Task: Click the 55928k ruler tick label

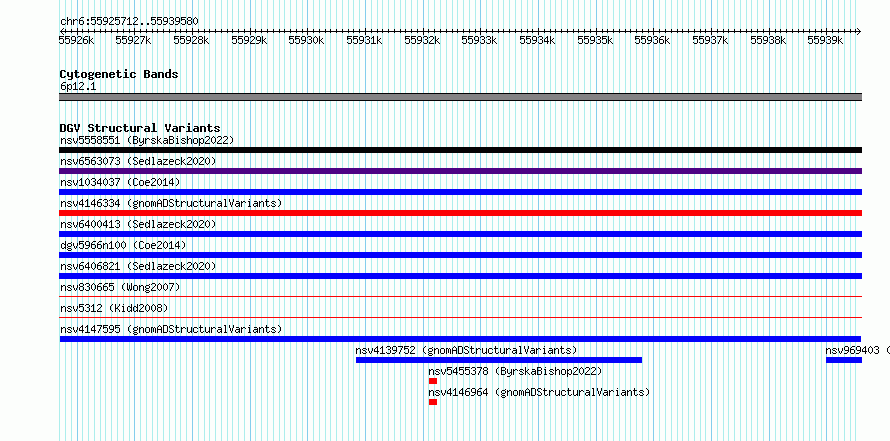Action: click(x=191, y=40)
